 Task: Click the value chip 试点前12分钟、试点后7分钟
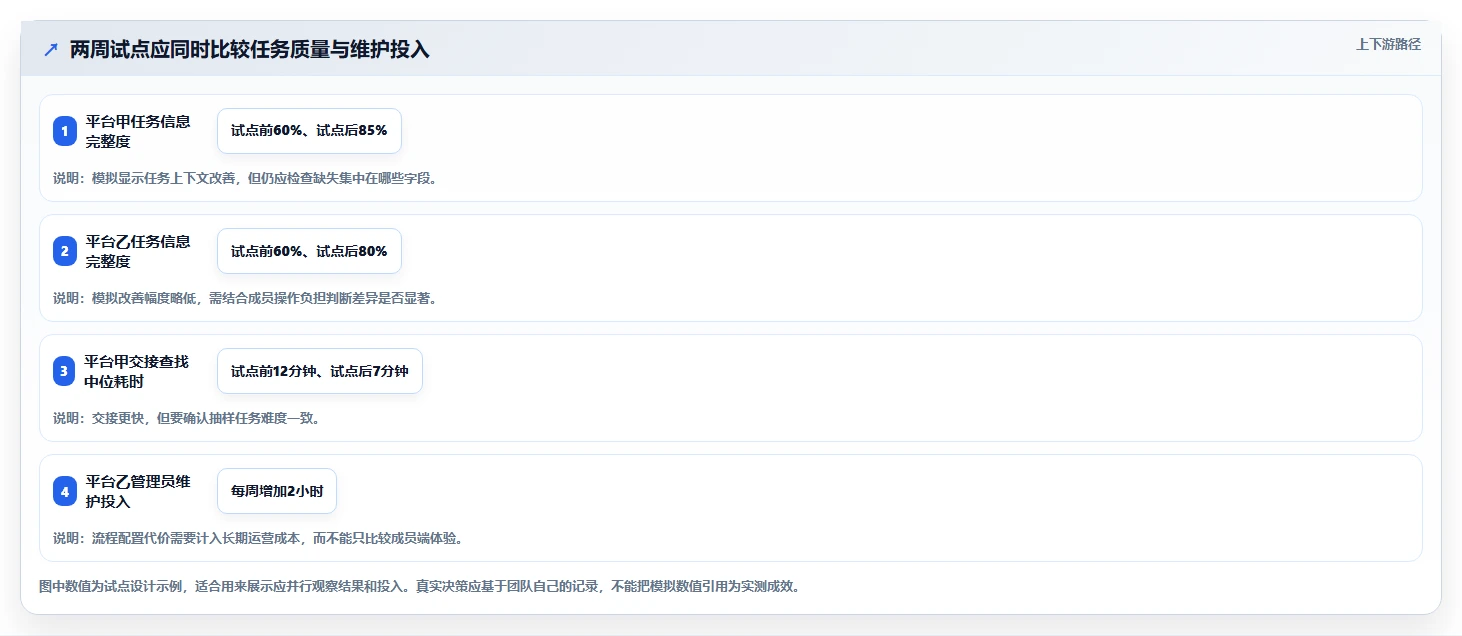click(x=320, y=371)
